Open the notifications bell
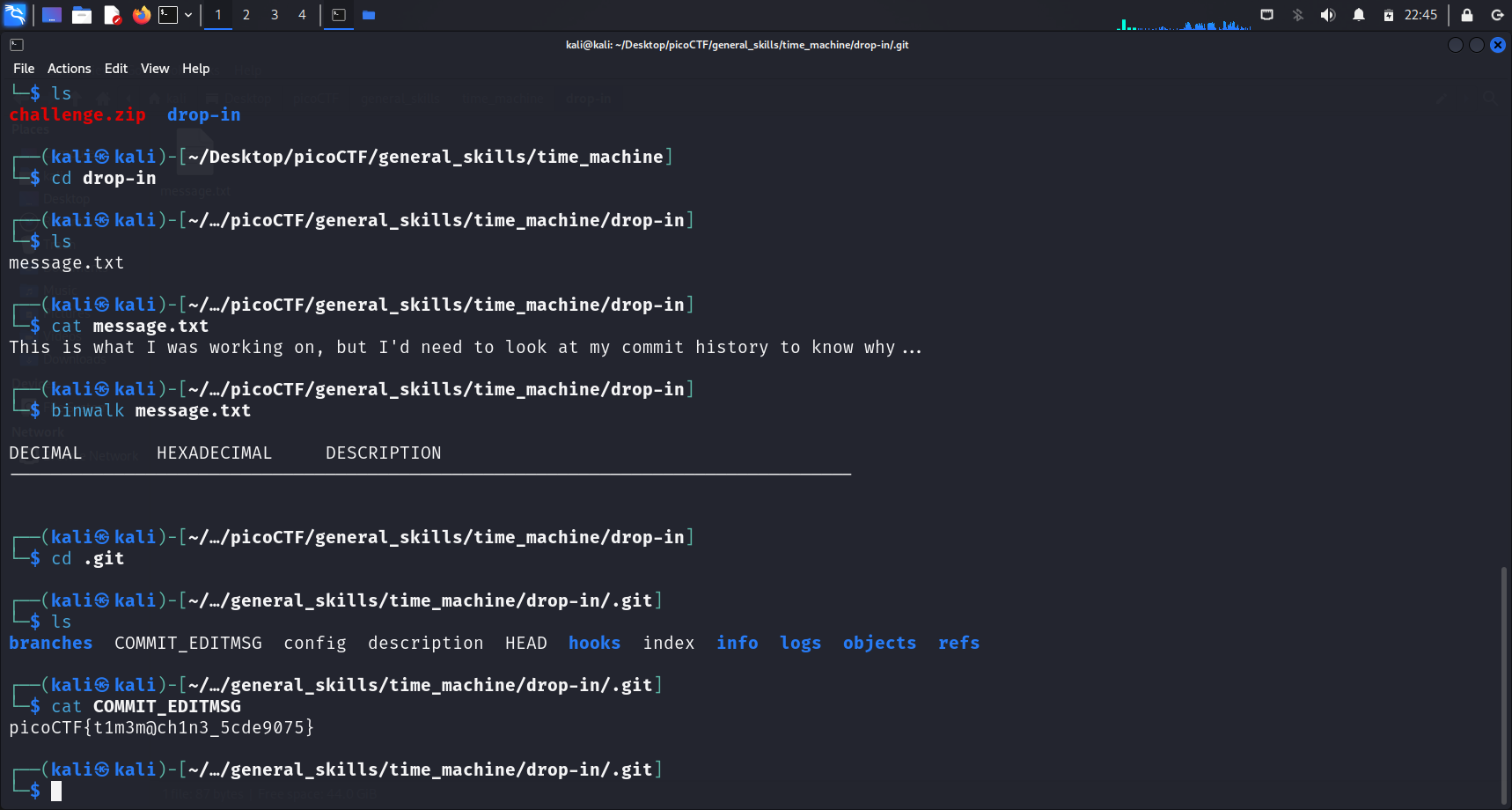The height and width of the screenshot is (810, 1512). (x=1359, y=15)
